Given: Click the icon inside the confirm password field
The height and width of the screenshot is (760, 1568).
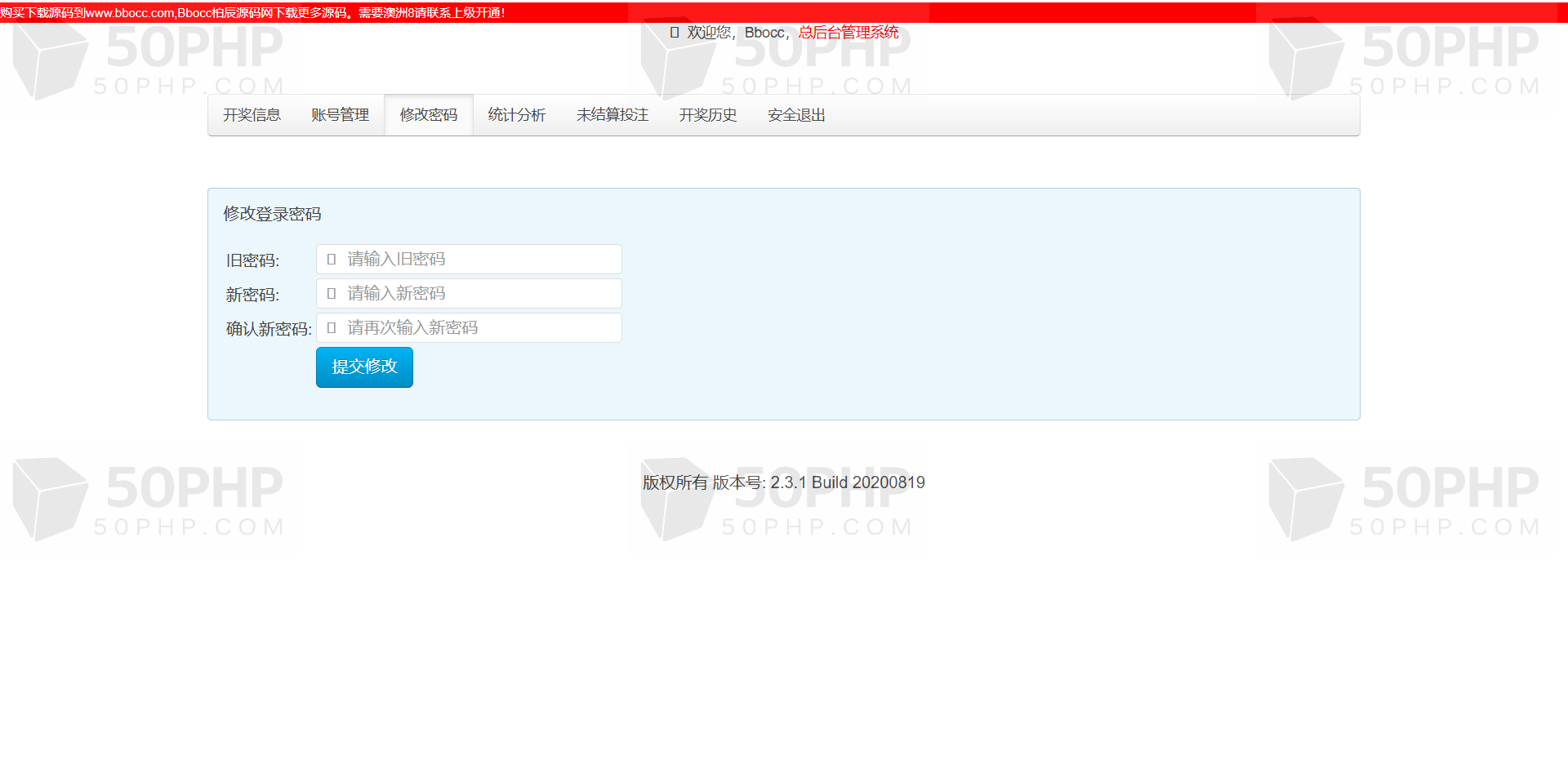Looking at the screenshot, I should tap(332, 328).
